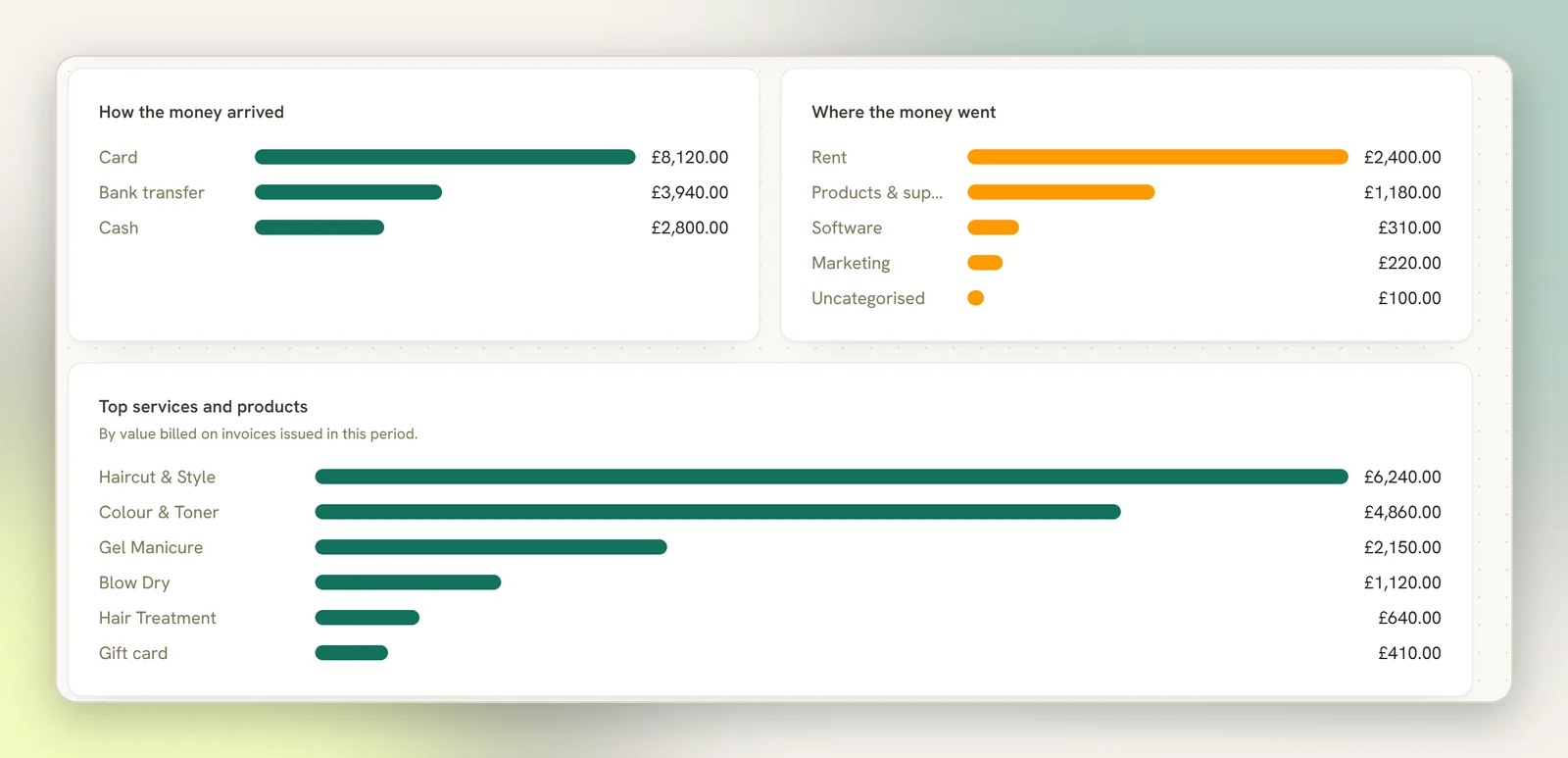The image size is (1568, 758).
Task: Click the Bank transfer label
Action: (x=152, y=192)
